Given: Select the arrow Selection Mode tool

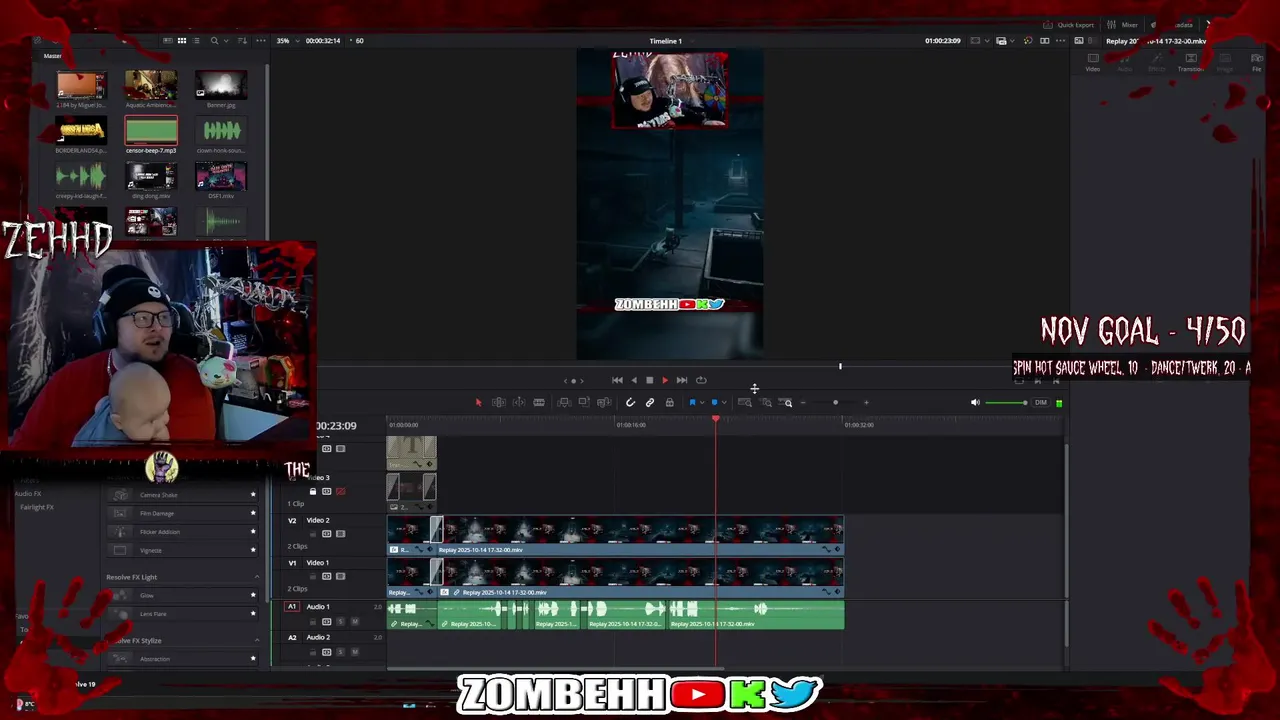Looking at the screenshot, I should click(x=478, y=402).
